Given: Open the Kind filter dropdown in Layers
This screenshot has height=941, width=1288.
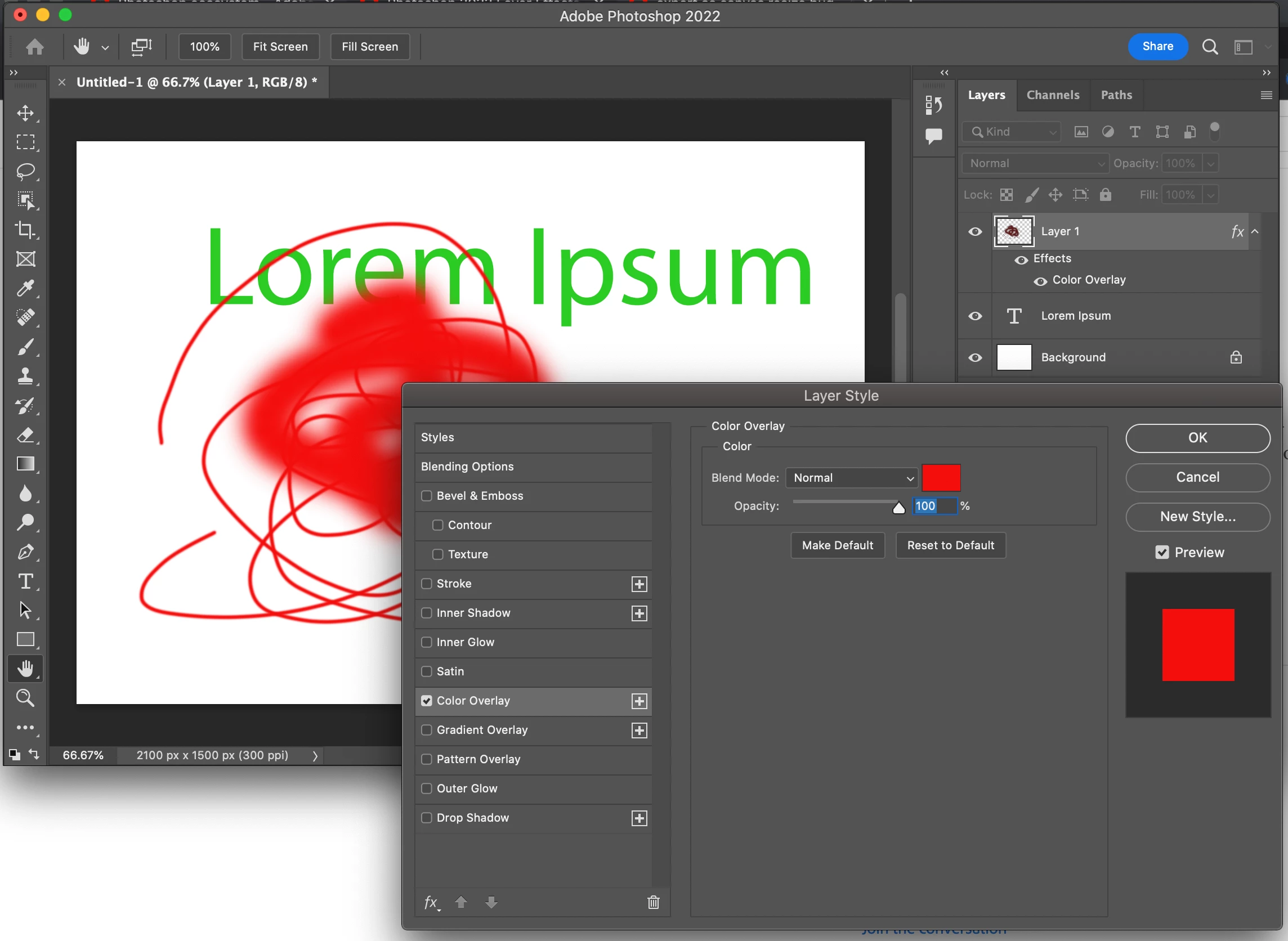Looking at the screenshot, I should (x=1012, y=132).
